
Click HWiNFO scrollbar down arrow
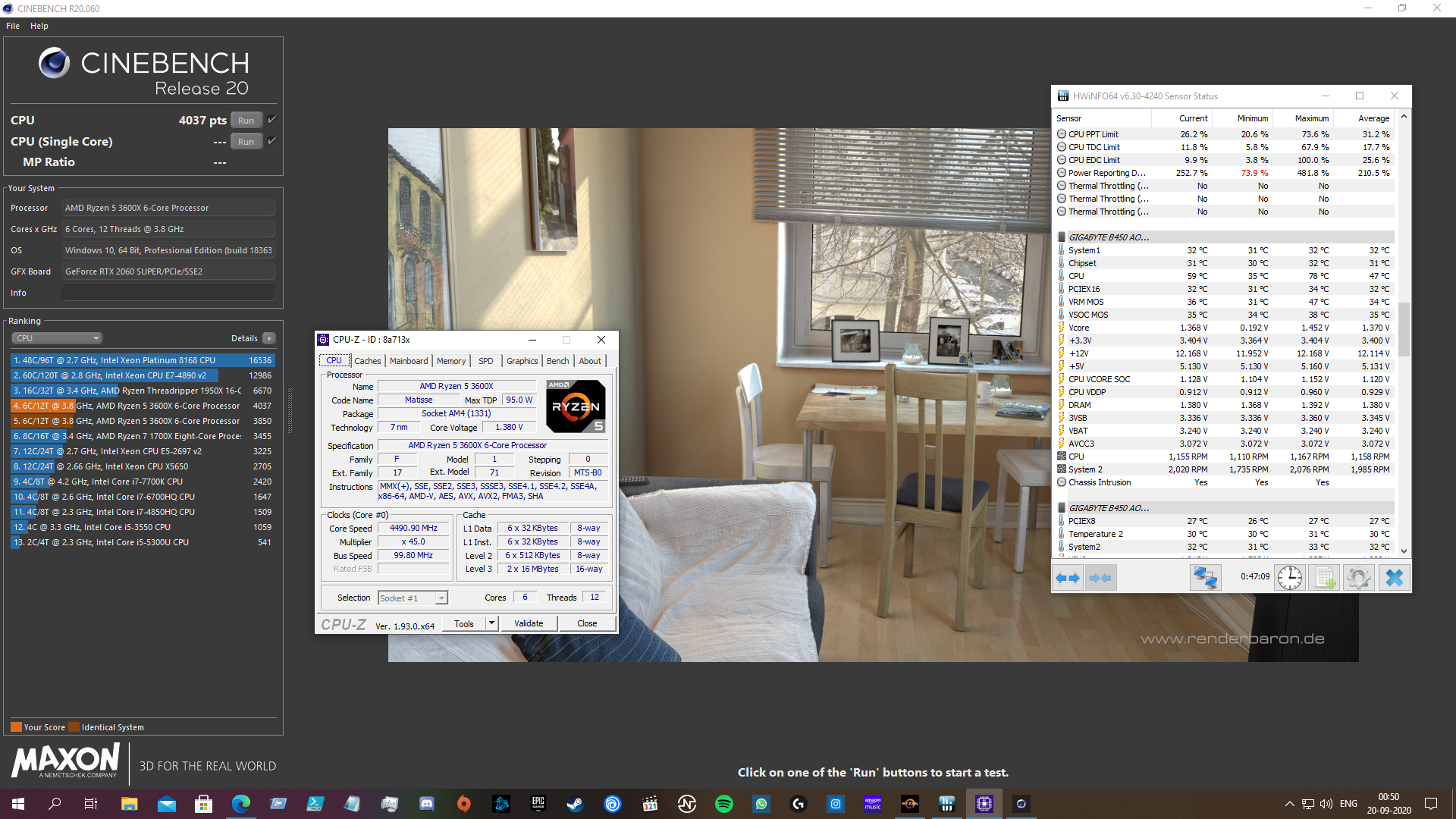coord(1404,551)
